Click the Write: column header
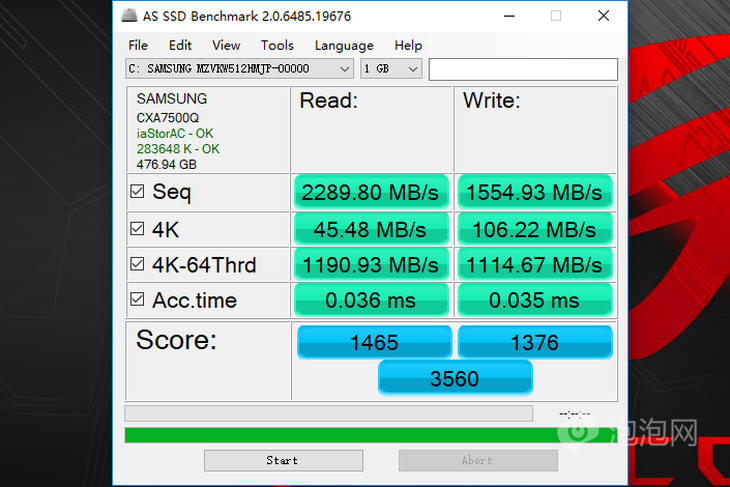The height and width of the screenshot is (487, 730). [491, 101]
